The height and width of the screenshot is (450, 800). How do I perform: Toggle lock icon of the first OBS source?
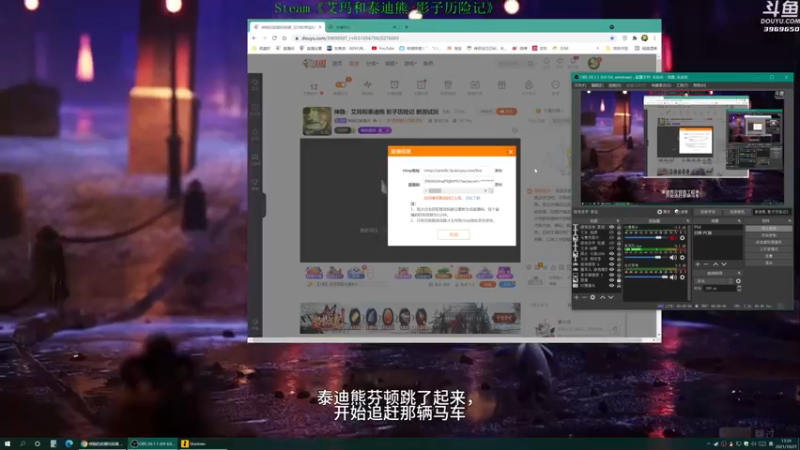pos(619,227)
